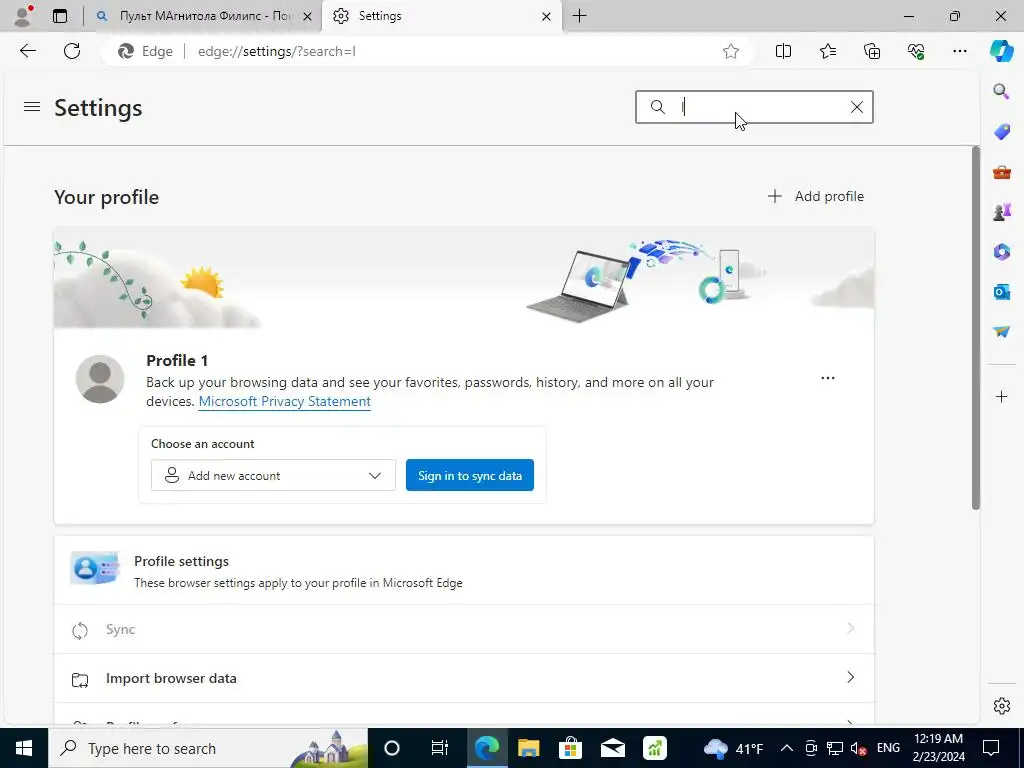The width and height of the screenshot is (1024, 768).
Task: Open a new tab with plus button
Action: (579, 16)
